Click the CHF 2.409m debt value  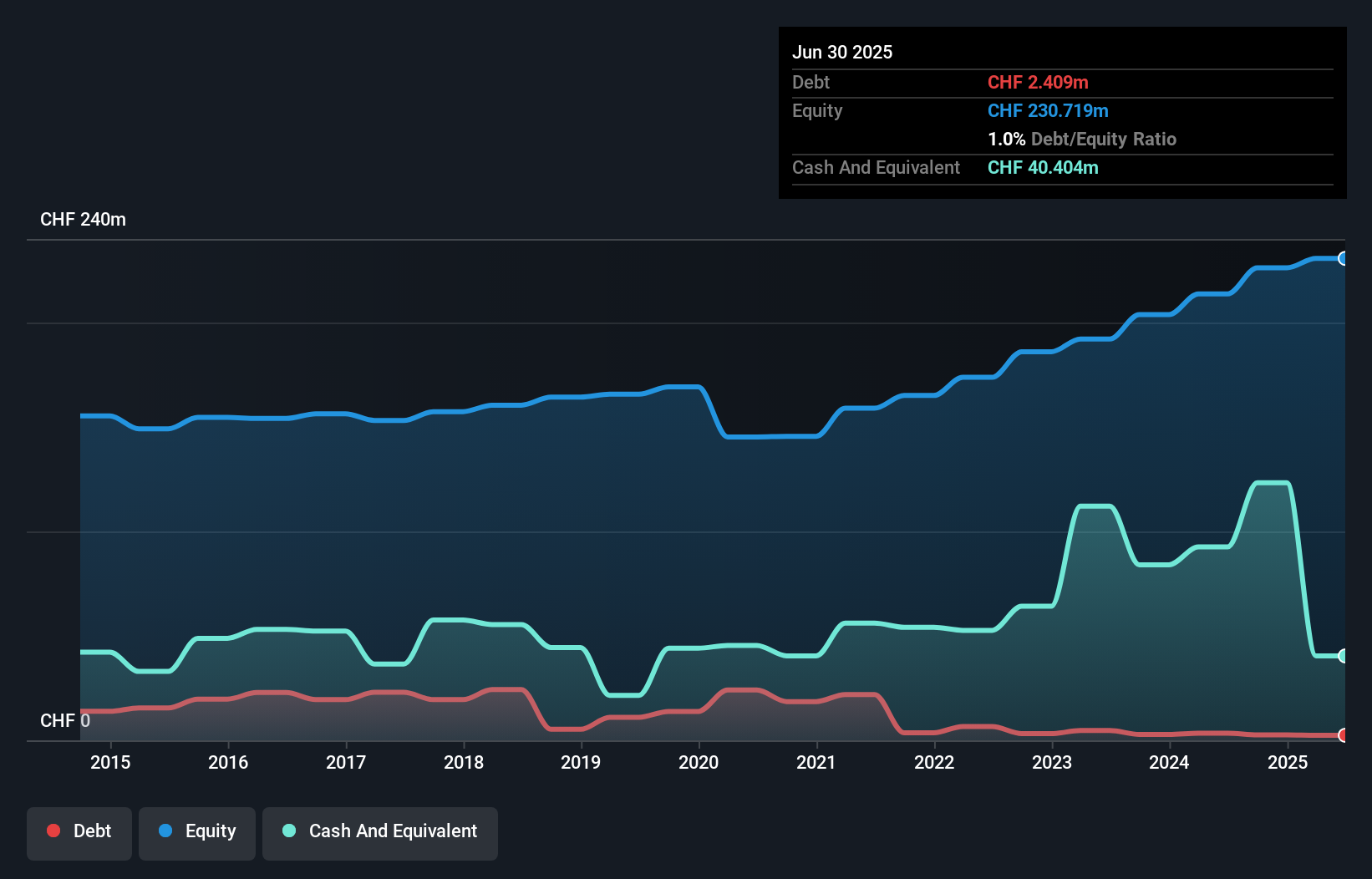coord(1038,82)
